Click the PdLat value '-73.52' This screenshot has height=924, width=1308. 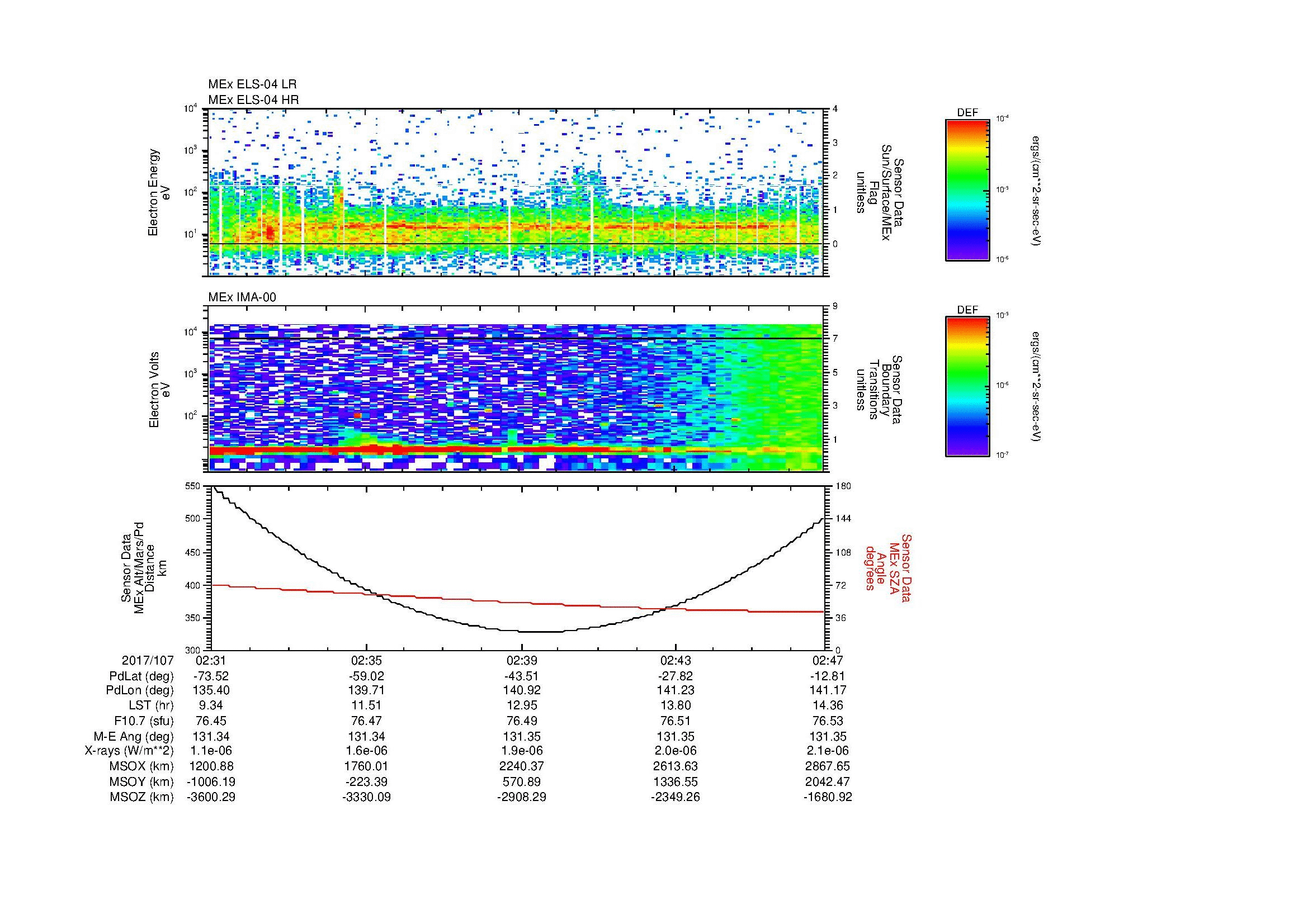(211, 676)
